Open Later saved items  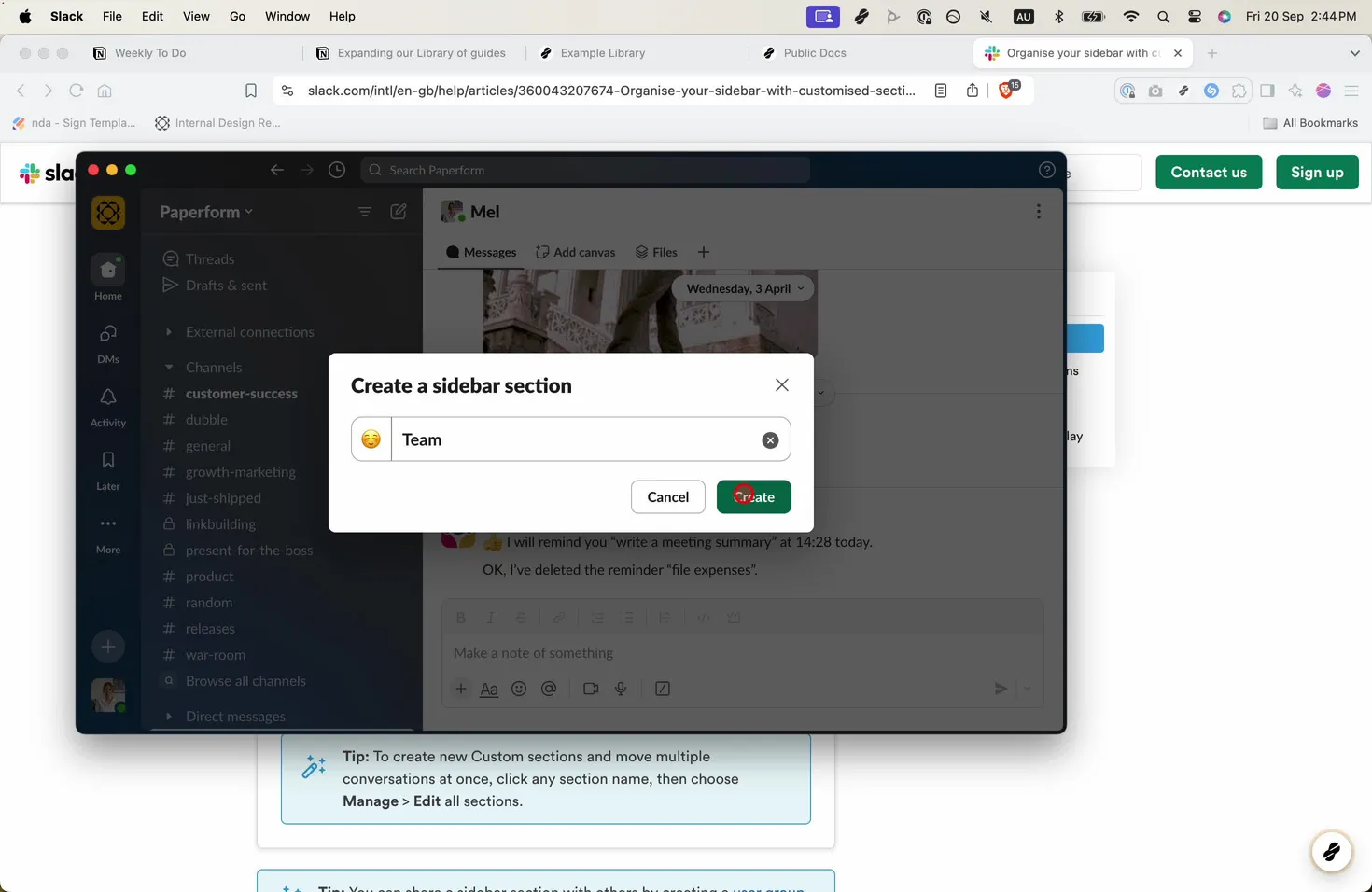(108, 463)
